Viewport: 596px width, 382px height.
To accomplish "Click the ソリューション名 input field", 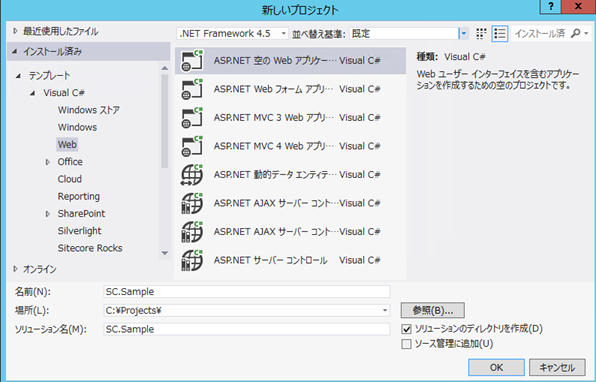I will (x=247, y=329).
